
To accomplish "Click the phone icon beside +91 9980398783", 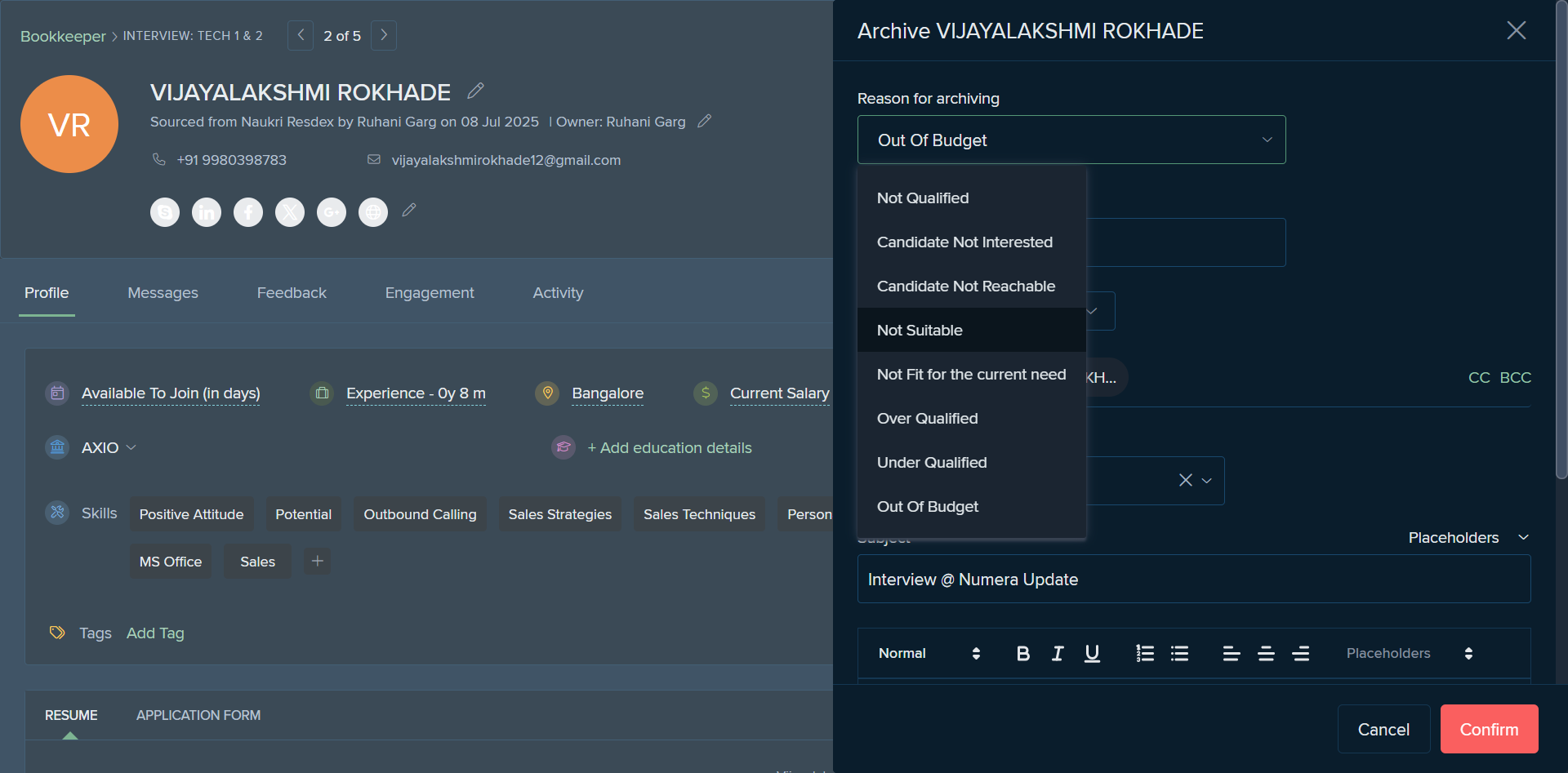I will [x=159, y=159].
